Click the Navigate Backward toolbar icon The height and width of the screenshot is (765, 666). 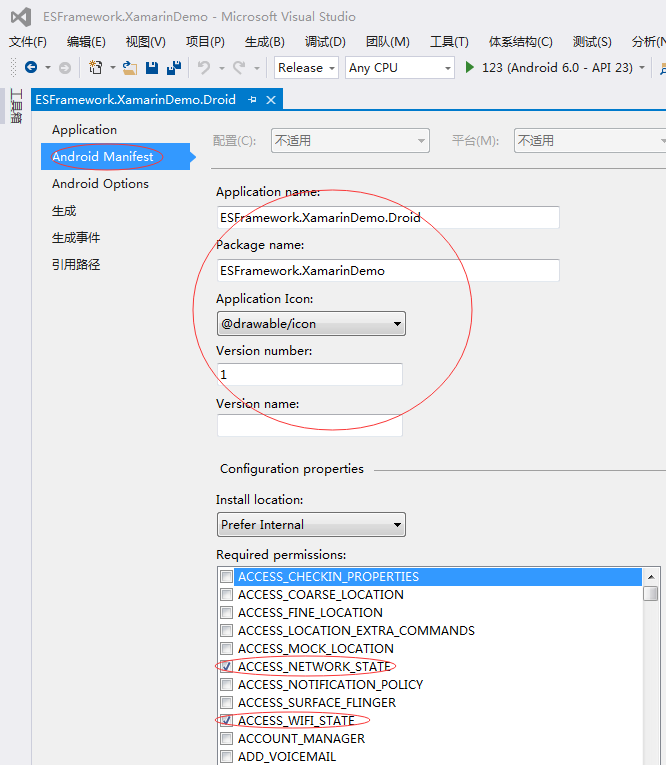coord(30,68)
